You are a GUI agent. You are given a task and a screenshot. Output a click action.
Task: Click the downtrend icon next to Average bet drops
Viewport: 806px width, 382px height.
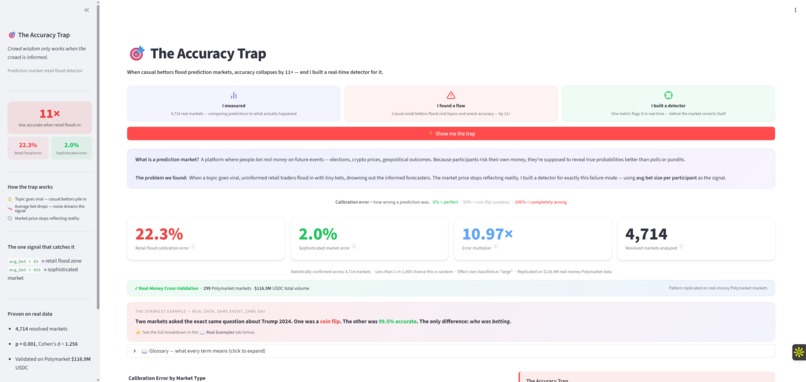(x=10, y=208)
